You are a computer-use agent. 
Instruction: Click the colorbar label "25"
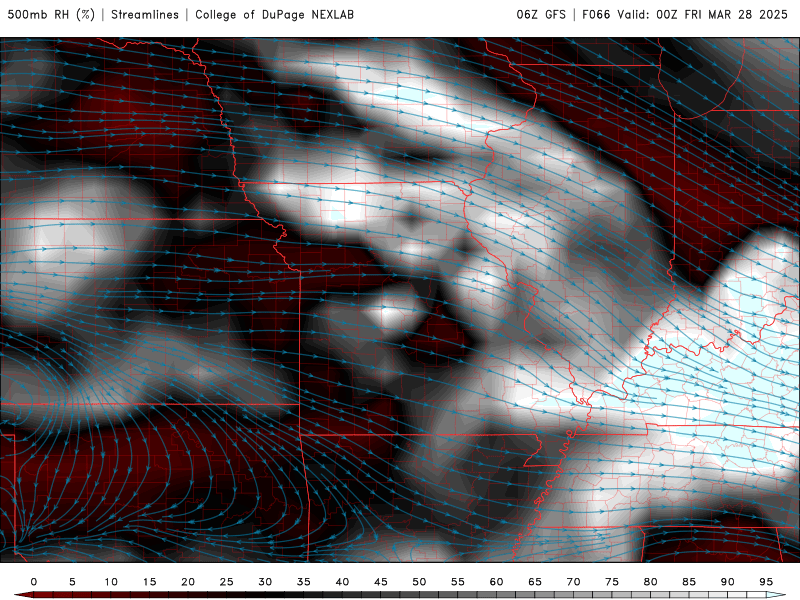pyautogui.click(x=227, y=582)
